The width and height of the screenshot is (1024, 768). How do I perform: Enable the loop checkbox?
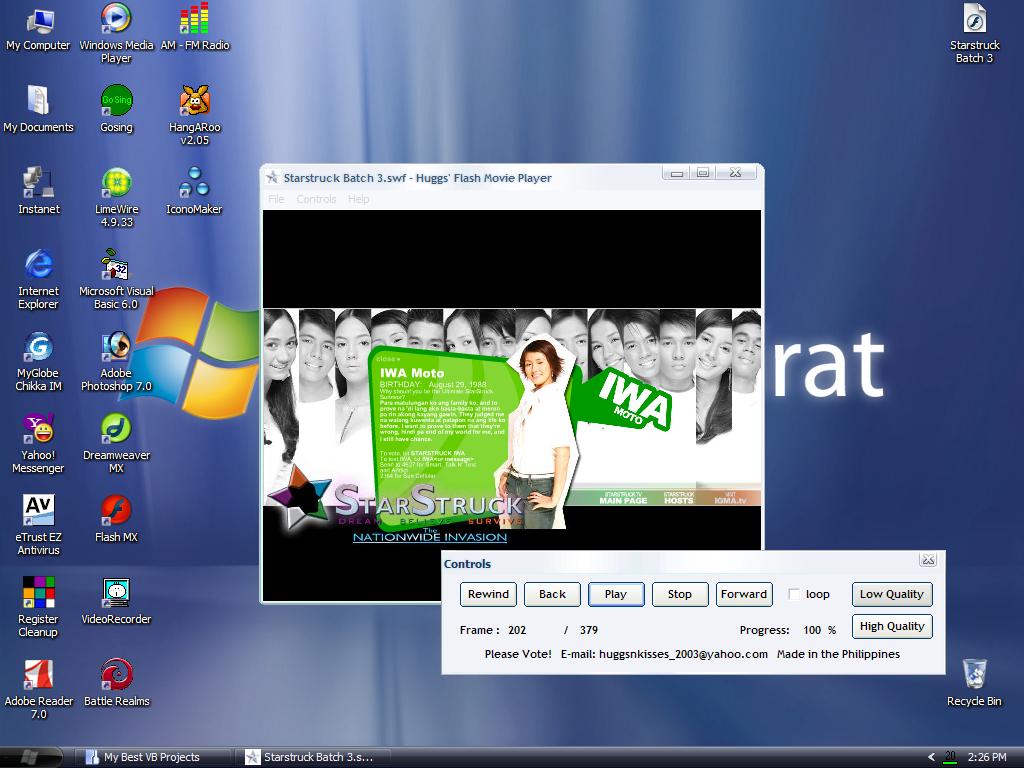[x=794, y=594]
